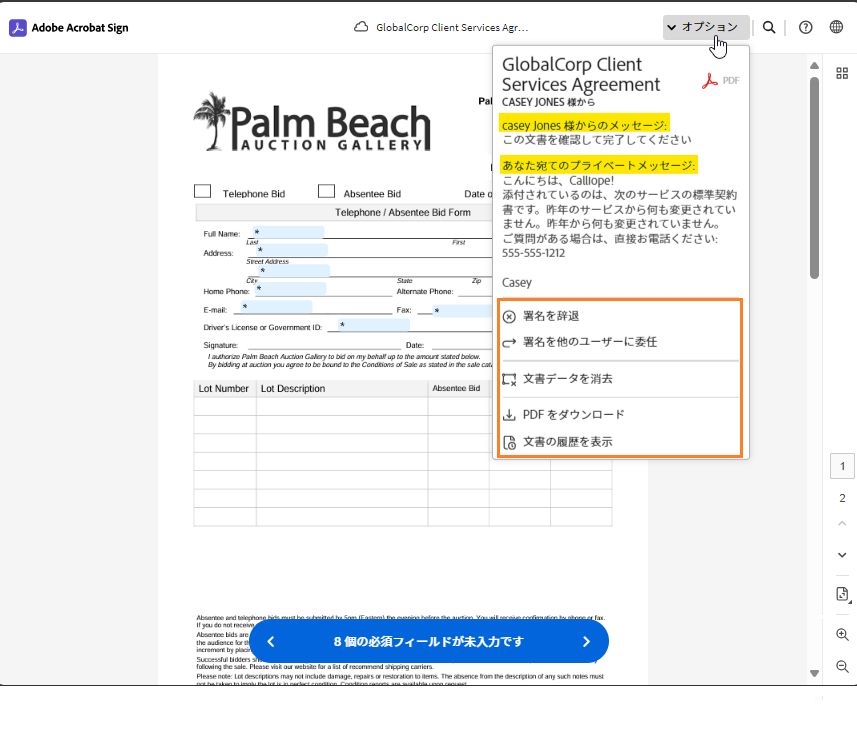Click the vertical scrollbar thumb
857x741 pixels.
[814, 178]
